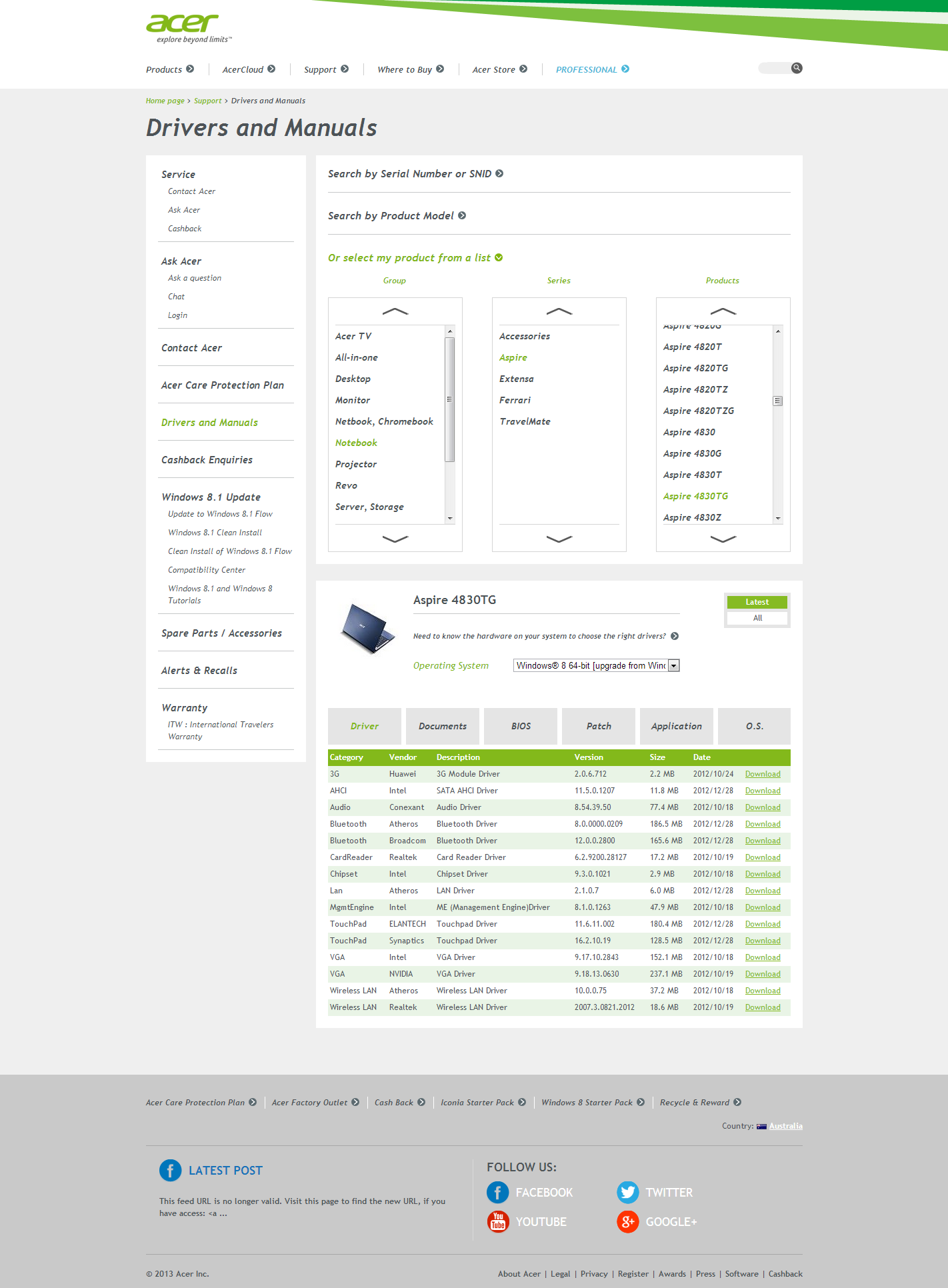Click arrow icon beside Windows 8 Starter Pack
Viewport: 948px width, 1288px height.
coord(641,1102)
